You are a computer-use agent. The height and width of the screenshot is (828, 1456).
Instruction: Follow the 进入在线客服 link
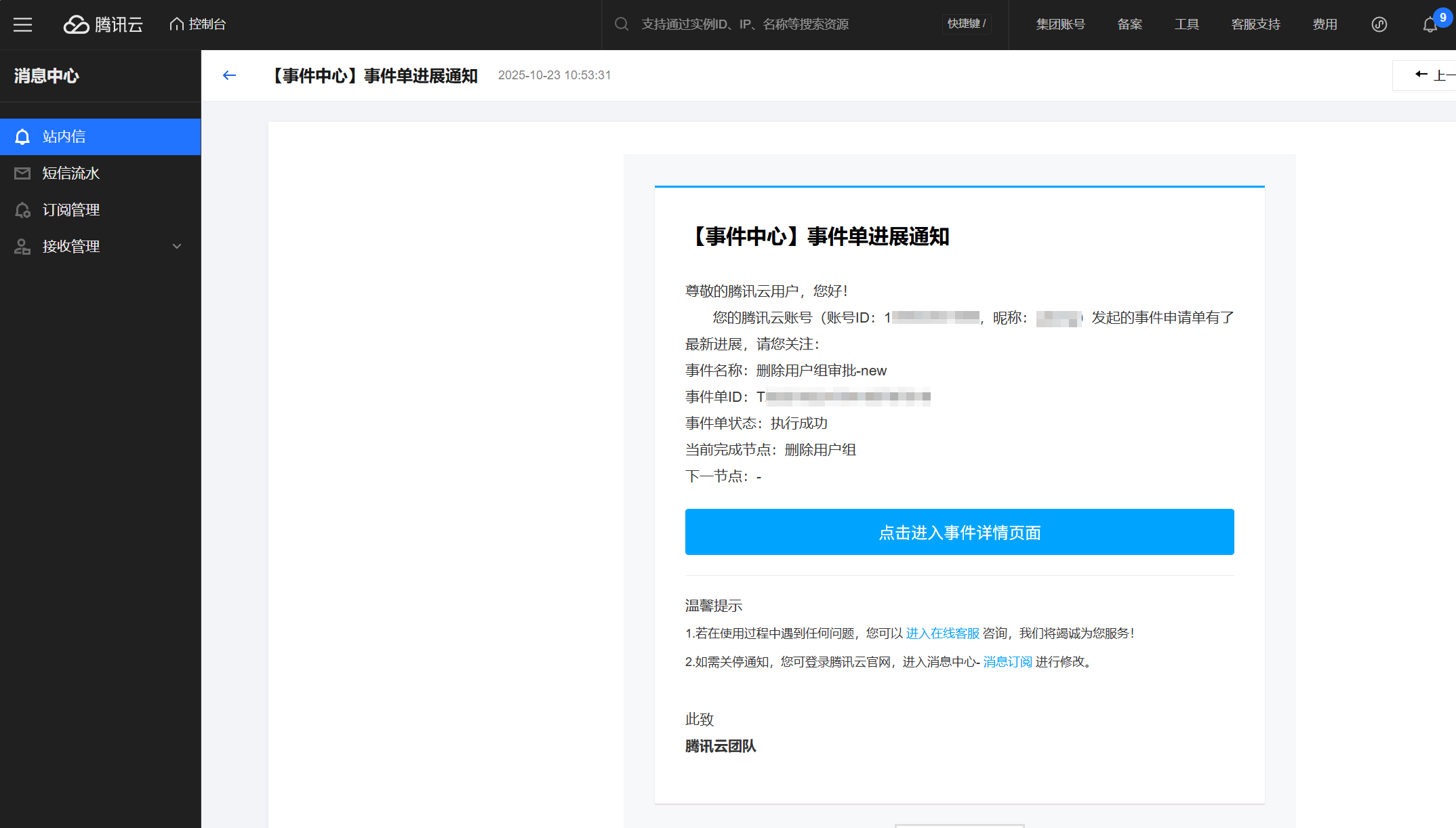(x=942, y=634)
